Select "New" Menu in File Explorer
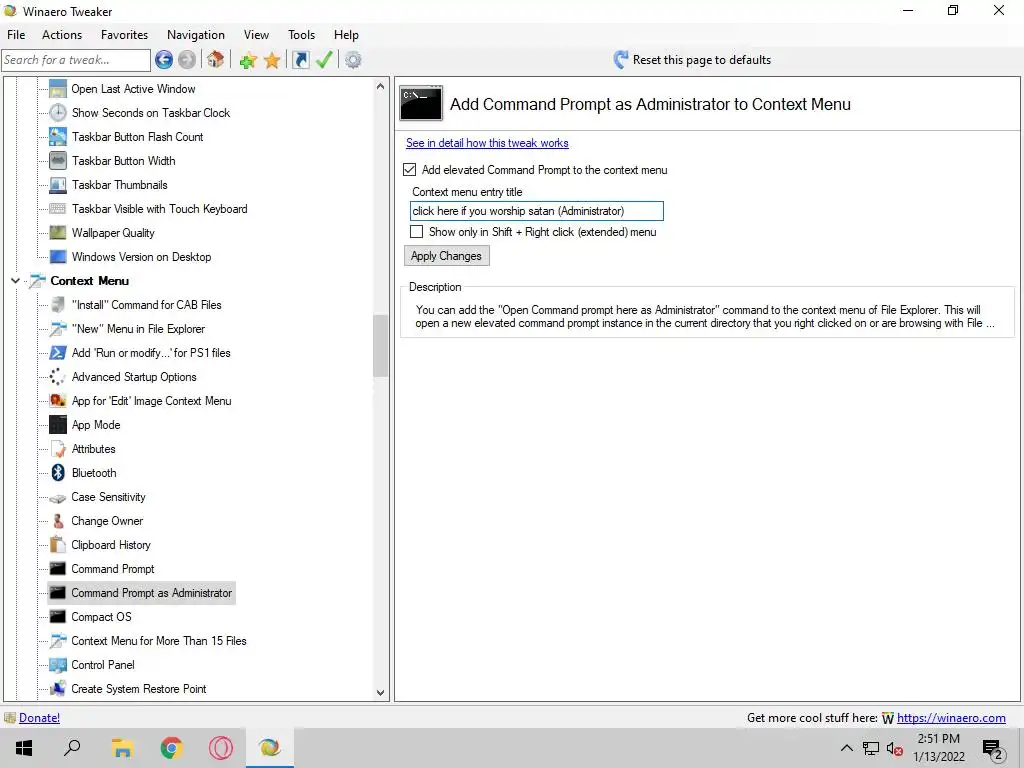Viewport: 1024px width, 768px height. 138,329
